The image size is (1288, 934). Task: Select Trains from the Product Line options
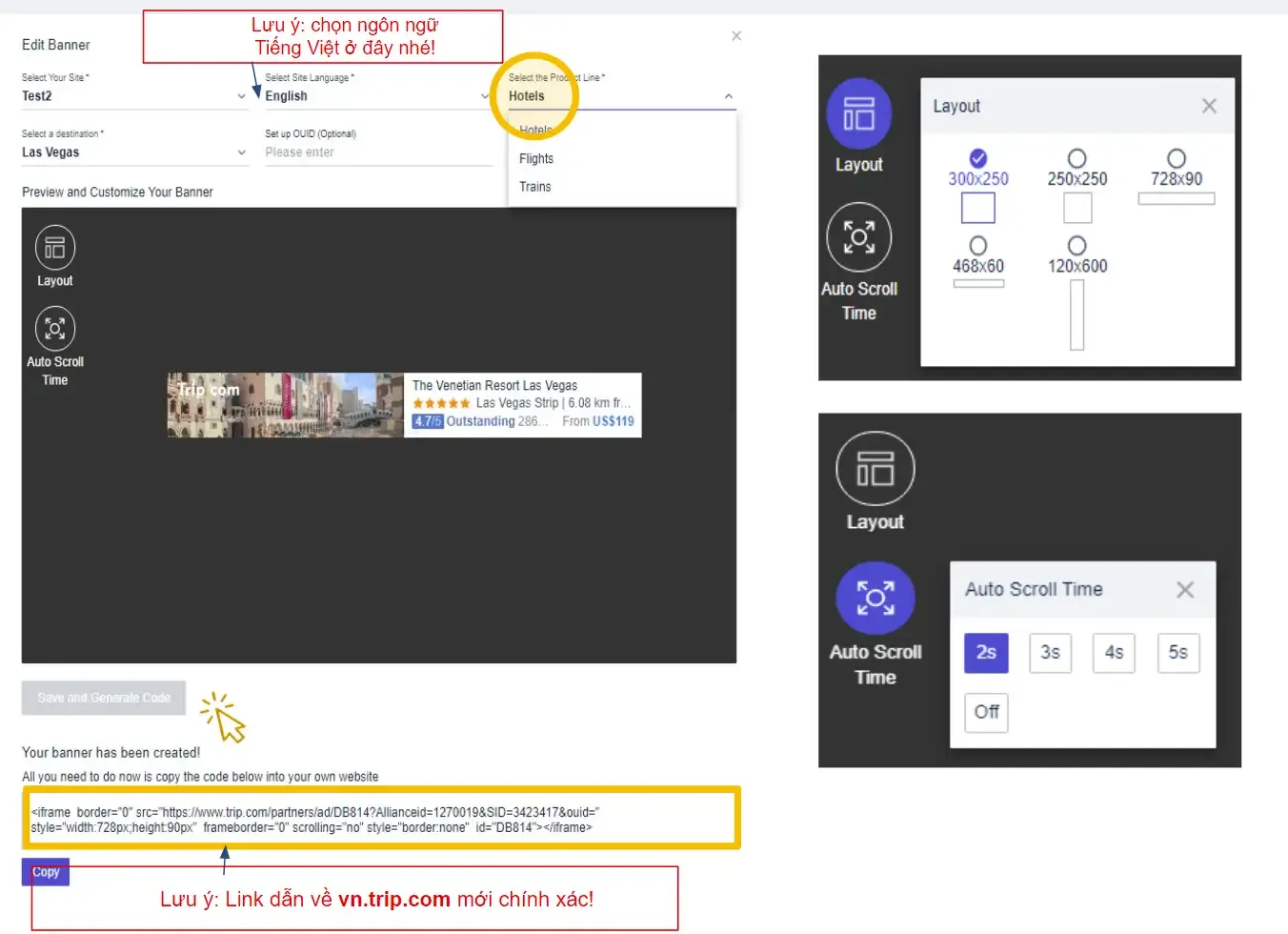click(x=534, y=187)
